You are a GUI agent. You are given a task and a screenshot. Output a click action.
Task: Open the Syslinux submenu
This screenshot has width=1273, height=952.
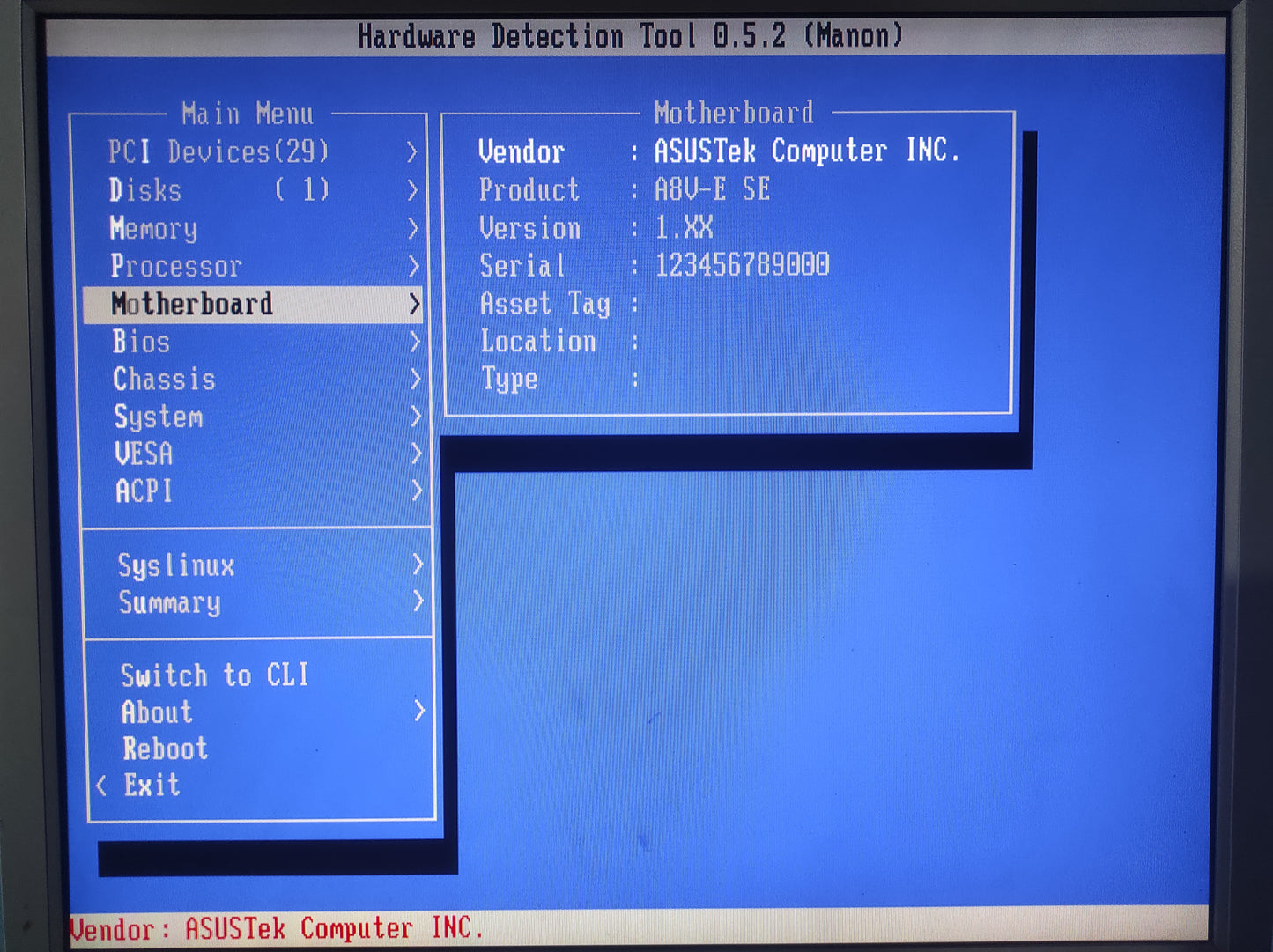(176, 565)
